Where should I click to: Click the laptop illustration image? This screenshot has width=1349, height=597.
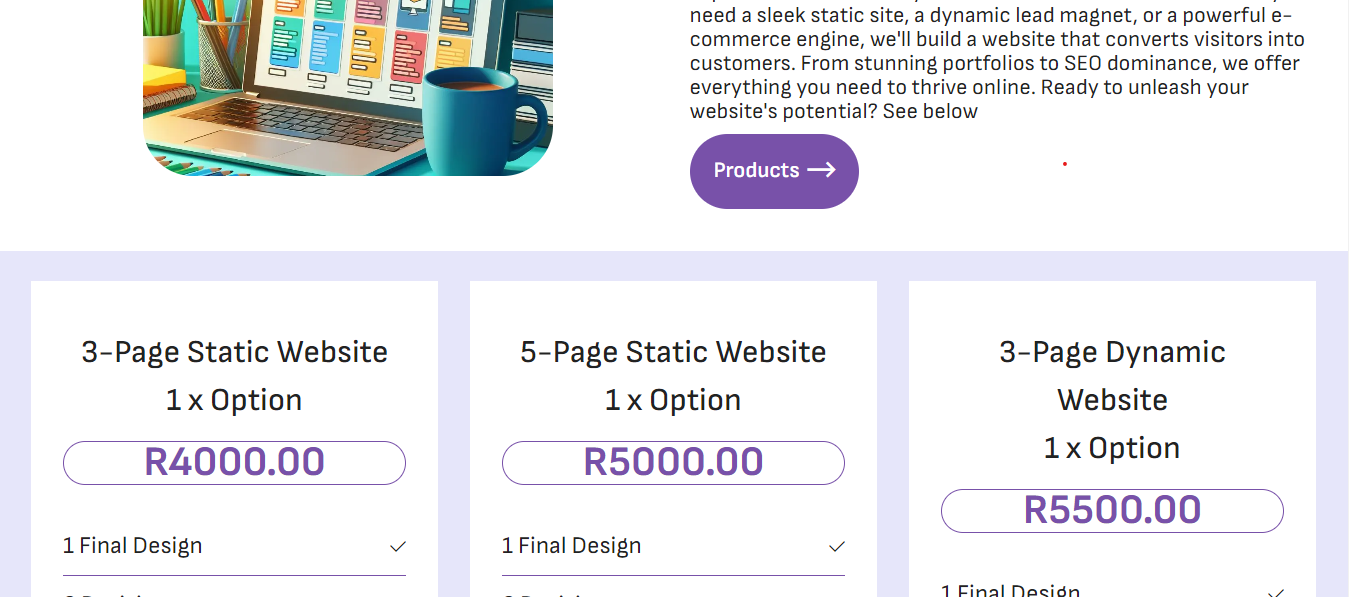click(x=348, y=89)
